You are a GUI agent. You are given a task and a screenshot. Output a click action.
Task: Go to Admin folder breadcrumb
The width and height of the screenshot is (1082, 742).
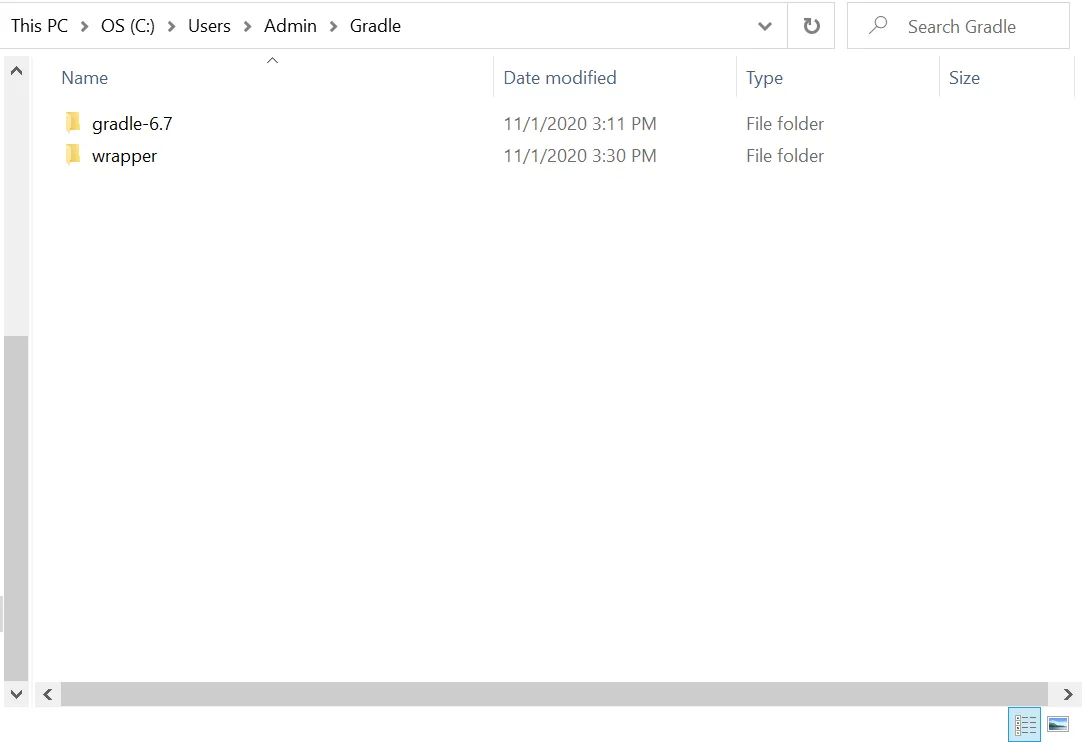tap(291, 26)
